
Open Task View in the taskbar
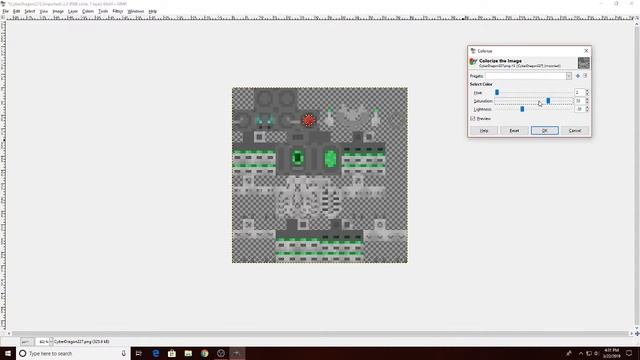[x=138, y=353]
